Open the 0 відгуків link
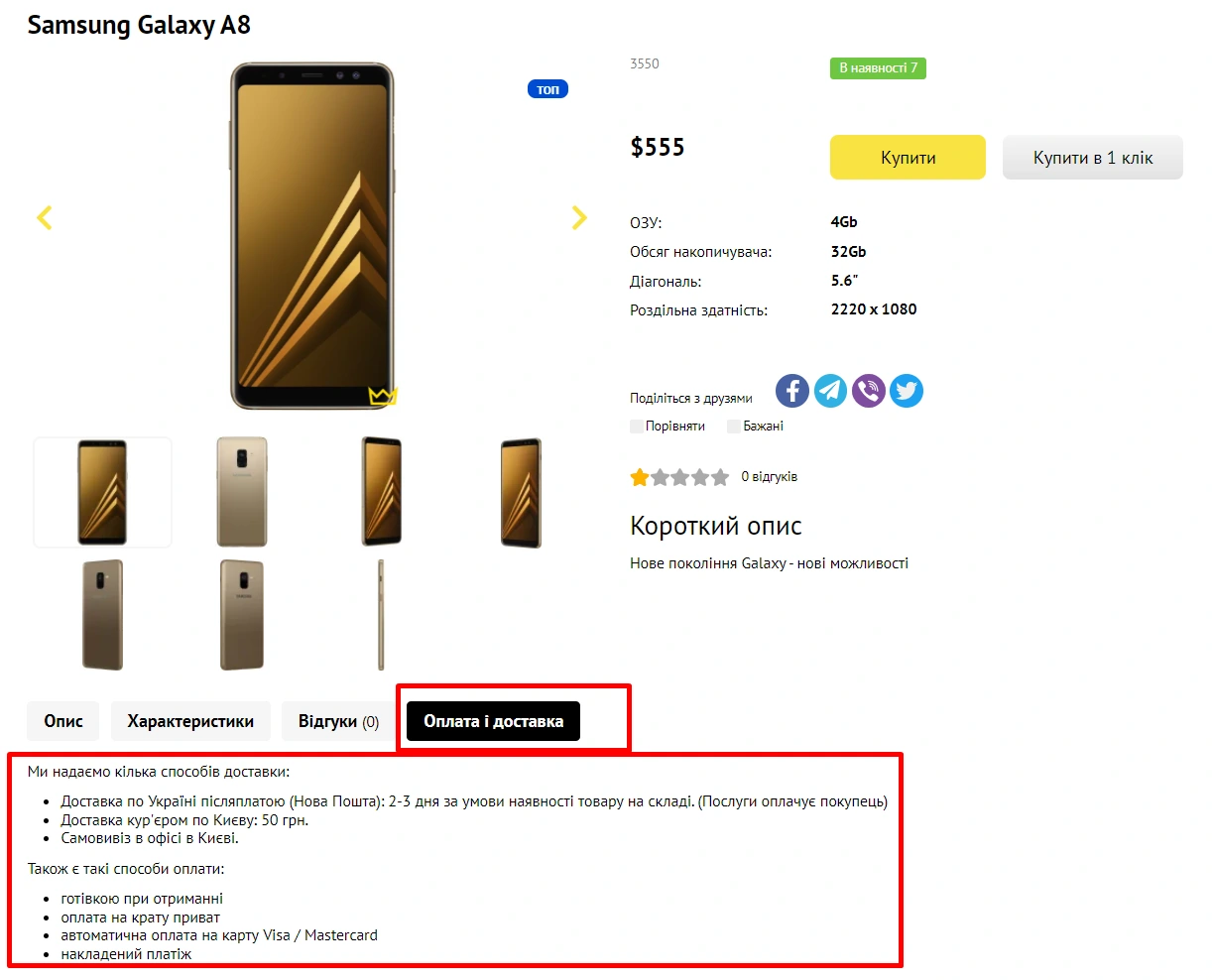Image resolution: width=1212 pixels, height=980 pixels. [x=769, y=477]
